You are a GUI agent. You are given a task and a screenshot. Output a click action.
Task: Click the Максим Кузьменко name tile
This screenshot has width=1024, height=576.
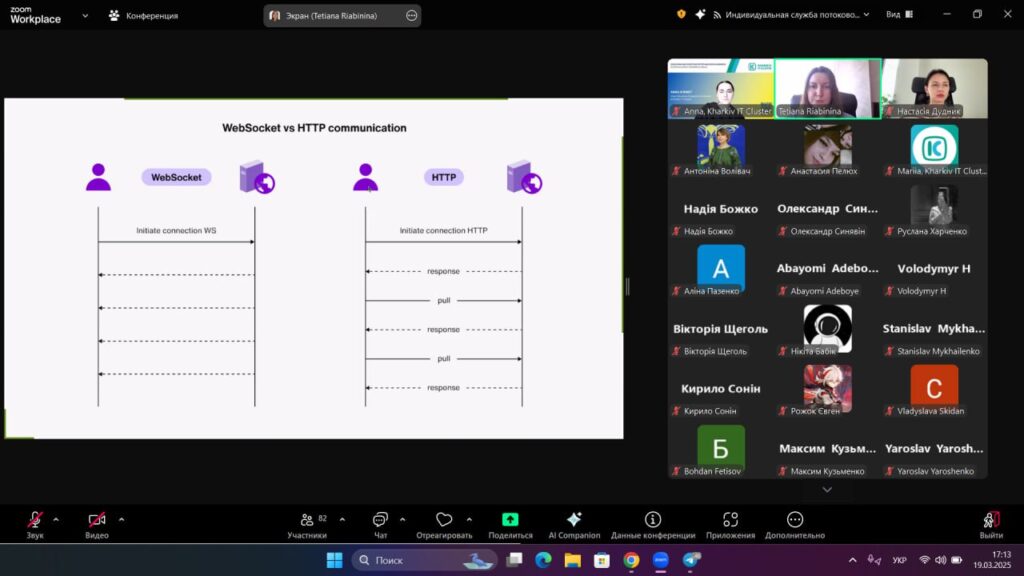pos(827,449)
